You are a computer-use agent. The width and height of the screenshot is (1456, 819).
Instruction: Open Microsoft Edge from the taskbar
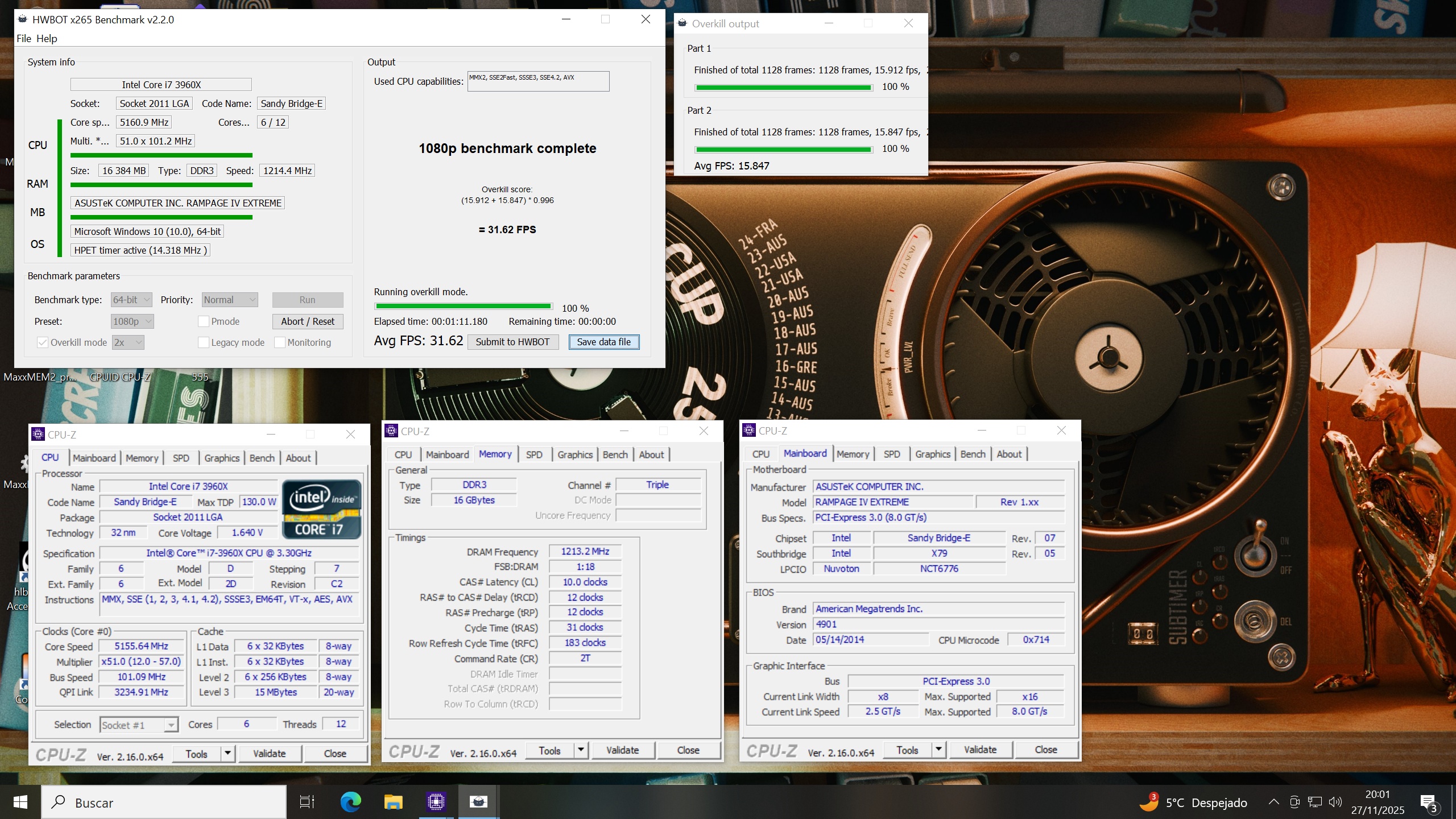point(350,802)
